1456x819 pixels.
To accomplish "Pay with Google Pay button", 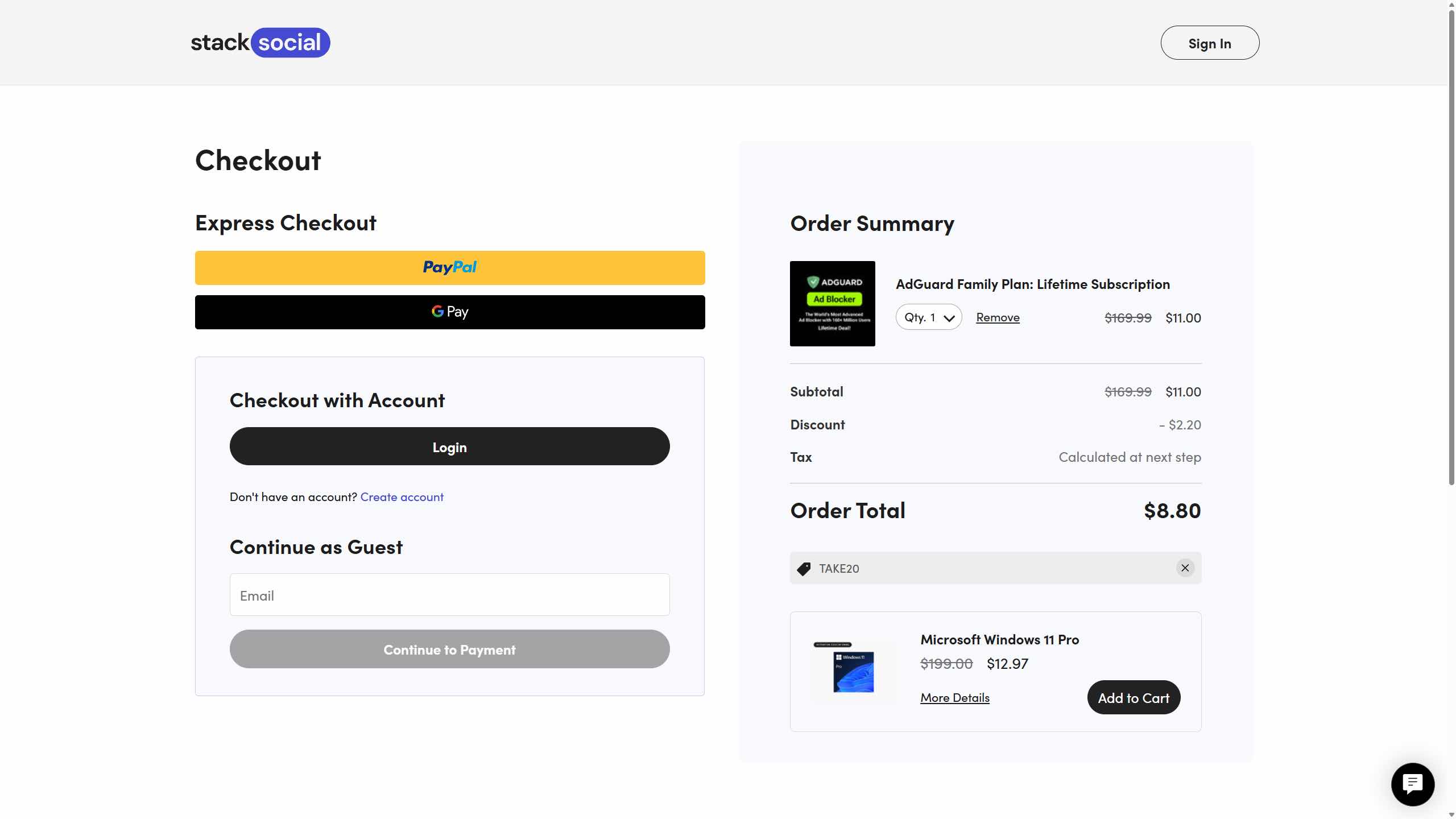I will pos(449,312).
